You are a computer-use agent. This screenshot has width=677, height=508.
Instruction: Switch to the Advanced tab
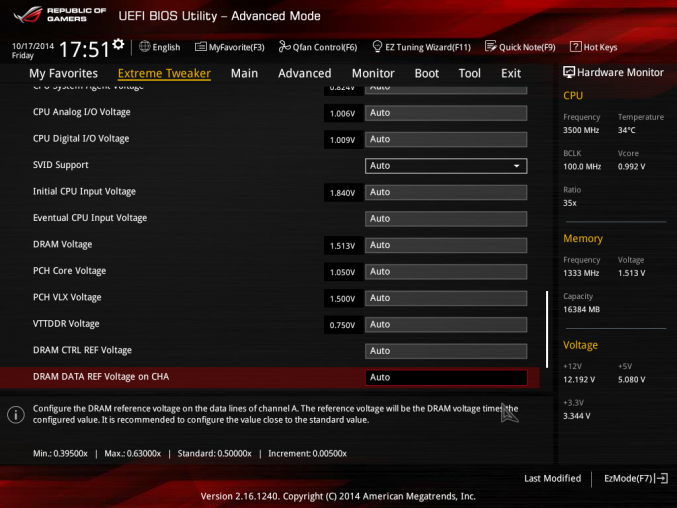304,73
